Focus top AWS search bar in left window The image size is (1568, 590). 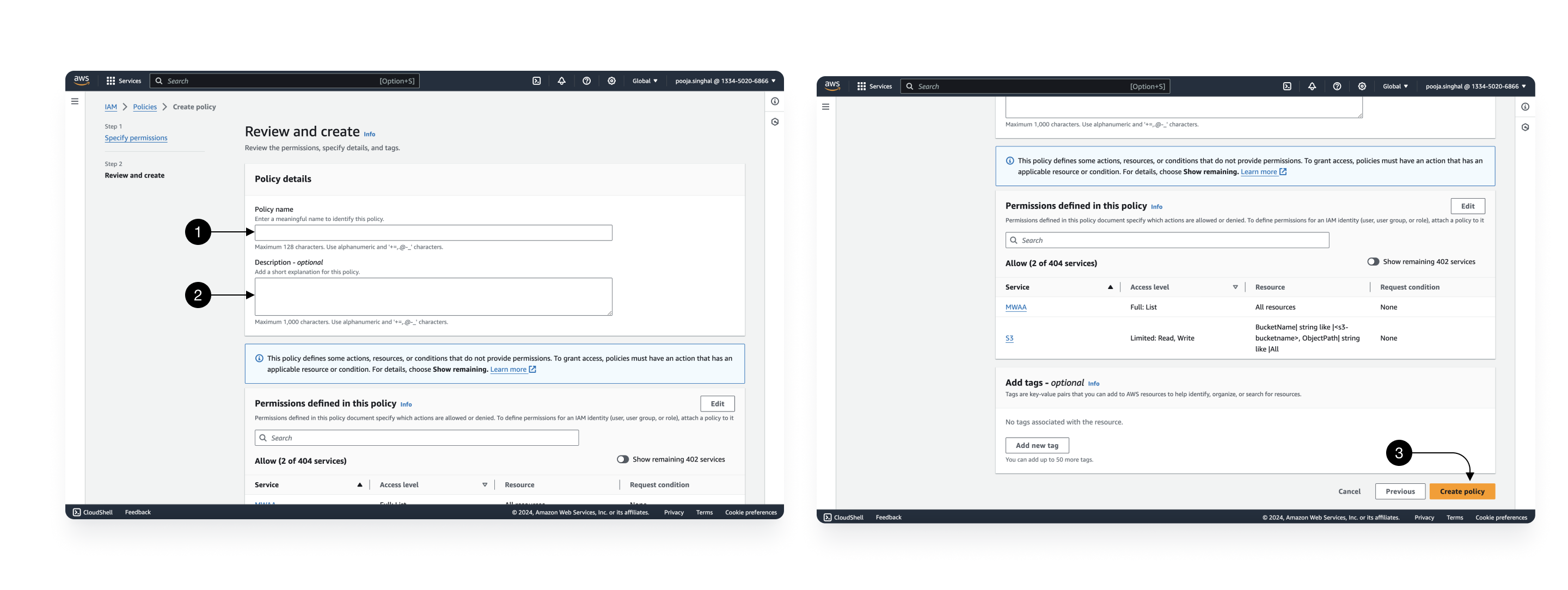pos(284,81)
